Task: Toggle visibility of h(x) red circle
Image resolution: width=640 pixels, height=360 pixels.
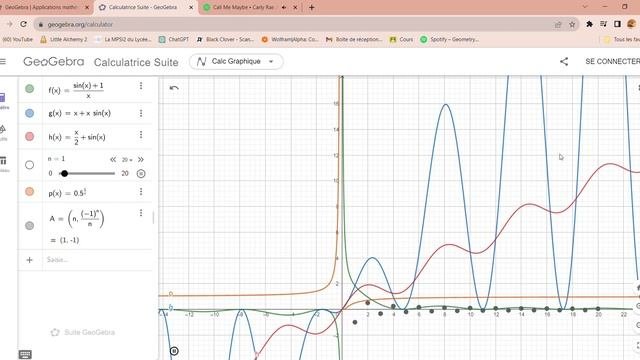Action: pyautogui.click(x=29, y=136)
